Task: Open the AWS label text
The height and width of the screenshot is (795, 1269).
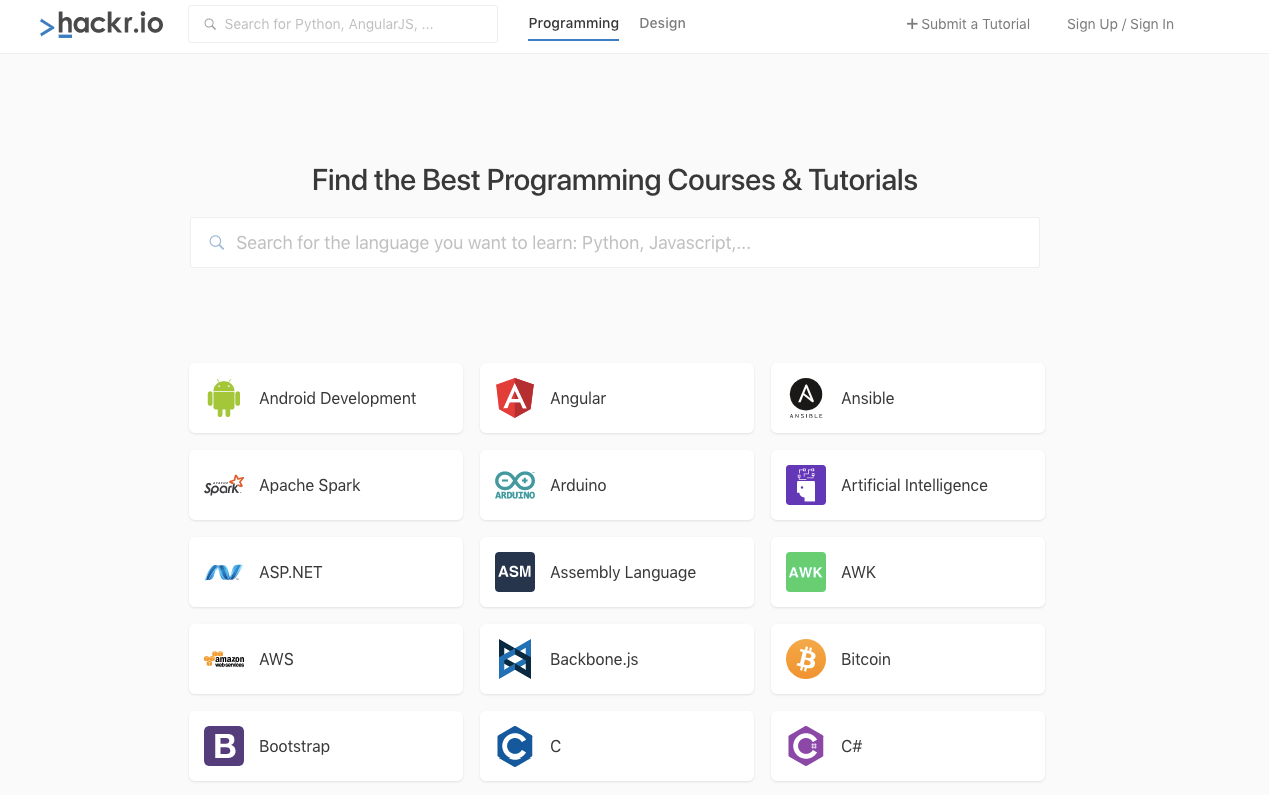Action: point(276,659)
